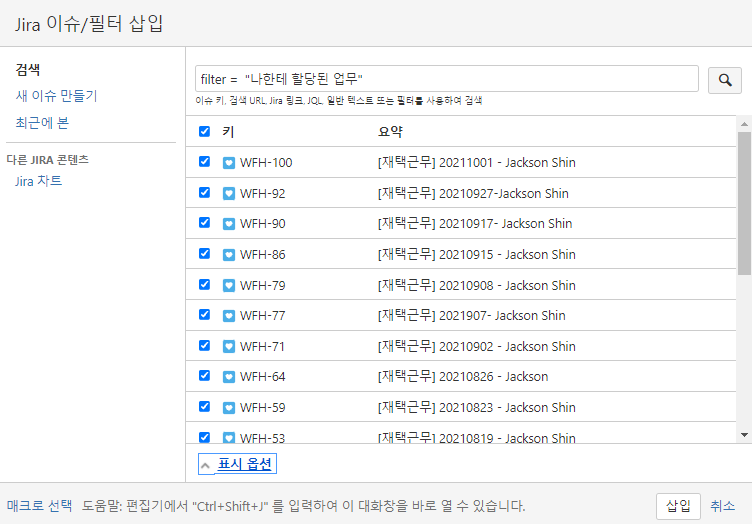
Task: Uncheck the WFH-92 issue checkbox
Action: [204, 192]
